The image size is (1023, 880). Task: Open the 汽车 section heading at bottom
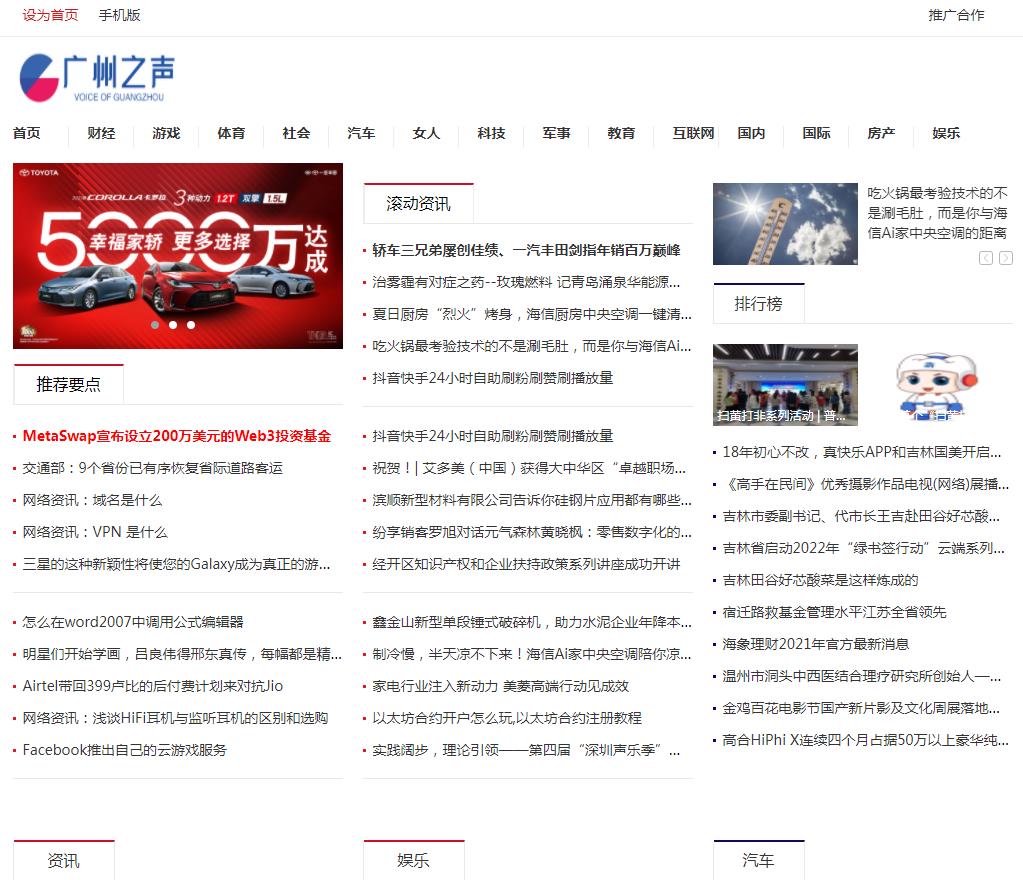pos(758,861)
